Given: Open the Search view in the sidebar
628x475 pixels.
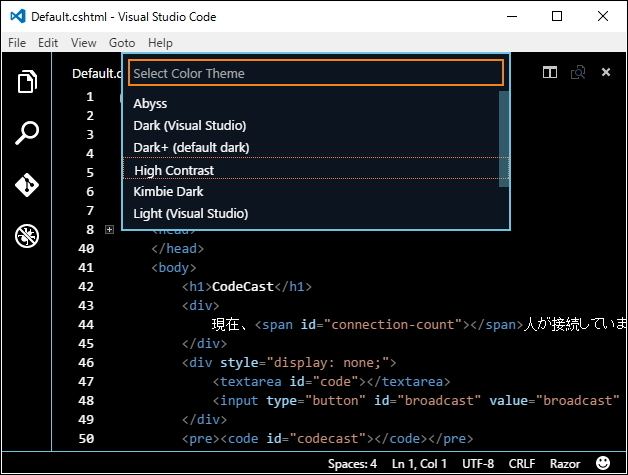Looking at the screenshot, I should coord(28,133).
